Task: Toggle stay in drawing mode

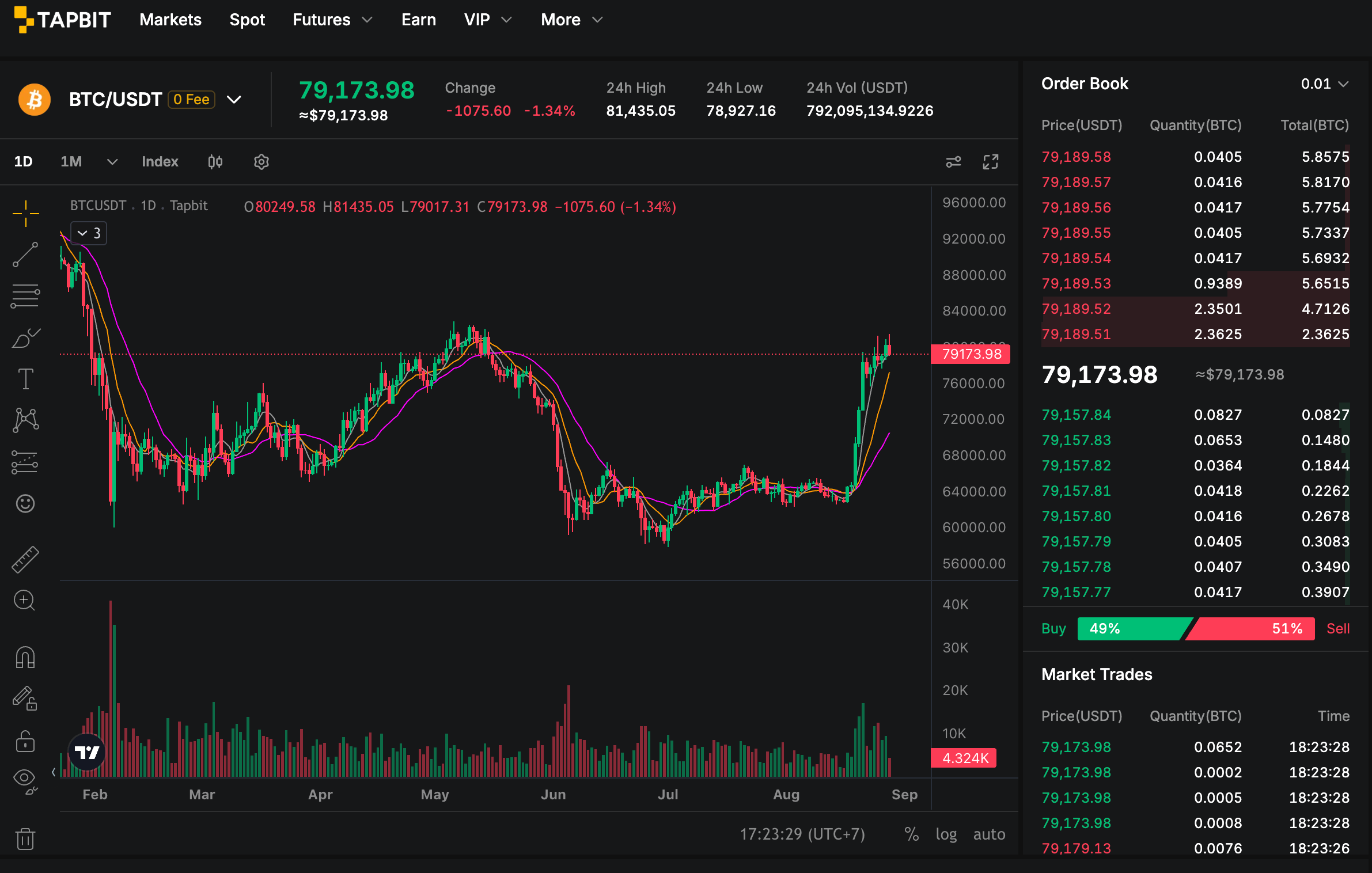Action: (25, 699)
